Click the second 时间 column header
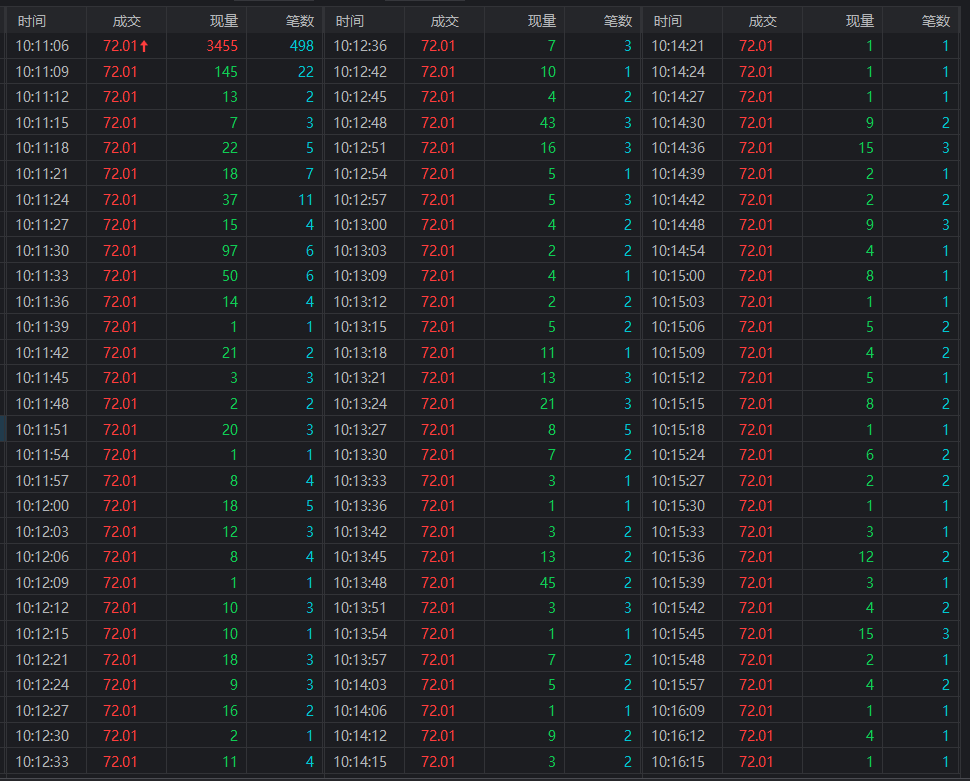This screenshot has width=970, height=781. coord(350,21)
